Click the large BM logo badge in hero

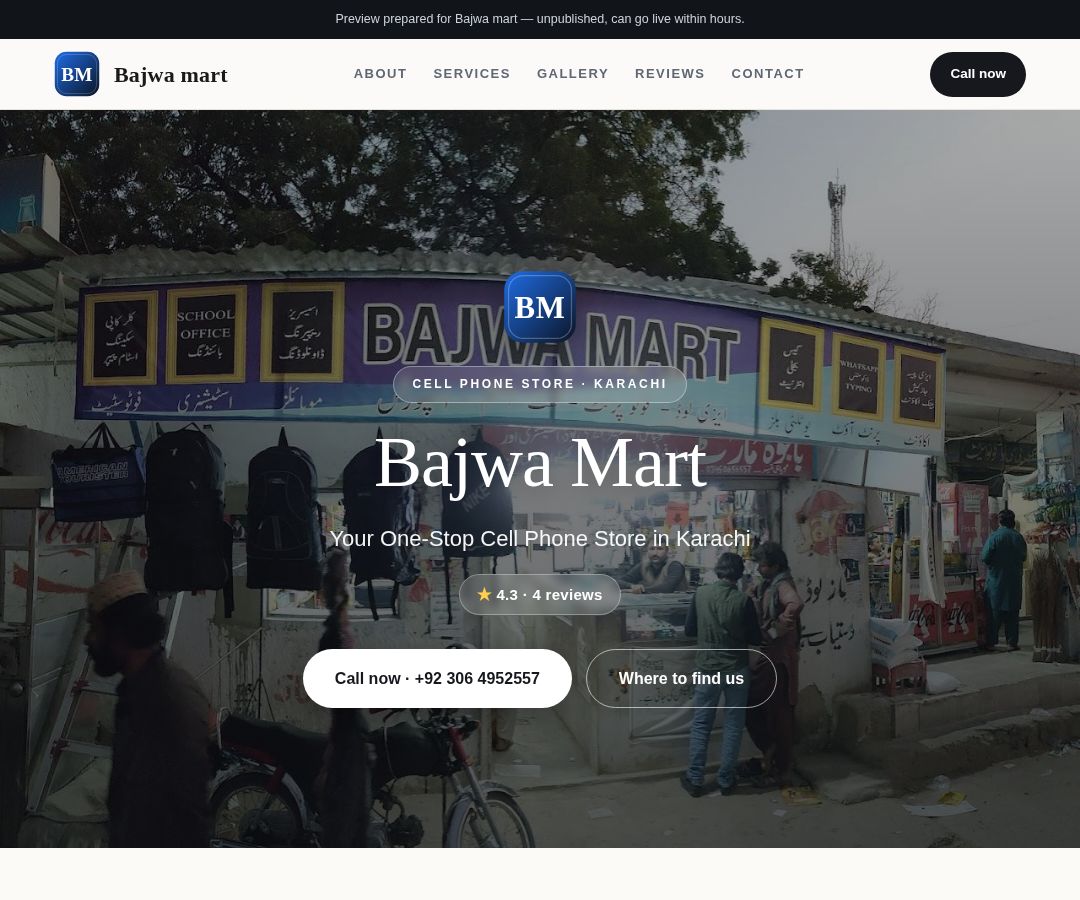pos(539,307)
